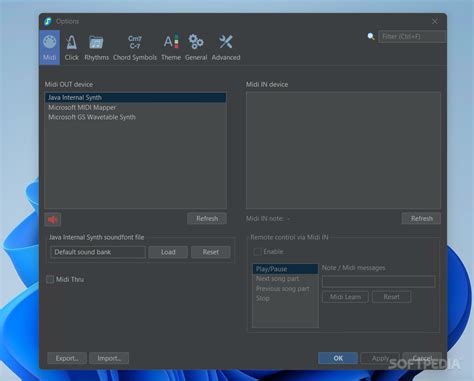Click the Filter (Ctrl+F) search field
Viewport: 474px width, 381px height.
click(x=412, y=36)
